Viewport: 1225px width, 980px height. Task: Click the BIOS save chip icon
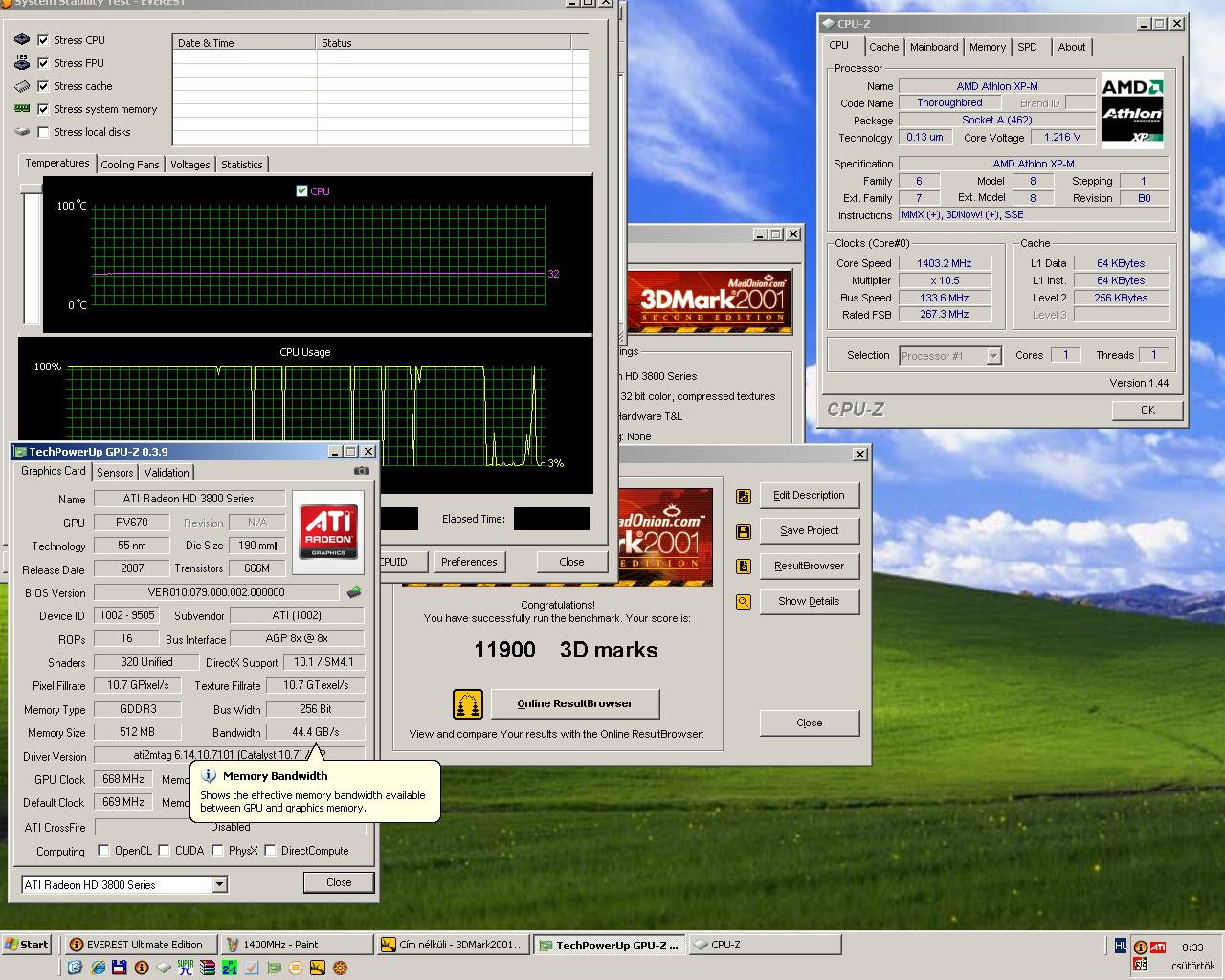pyautogui.click(x=354, y=592)
